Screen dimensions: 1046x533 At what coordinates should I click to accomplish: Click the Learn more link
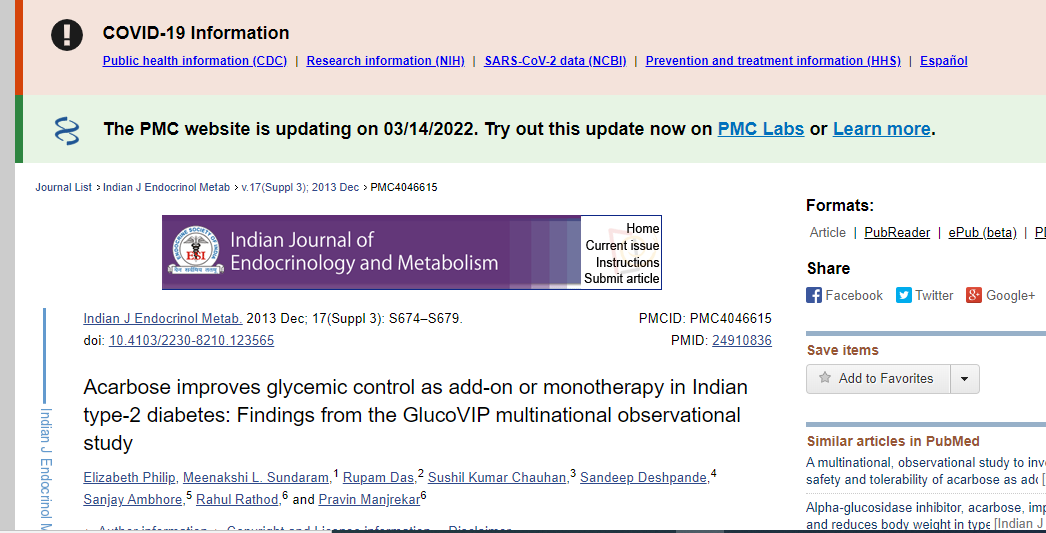click(x=881, y=129)
